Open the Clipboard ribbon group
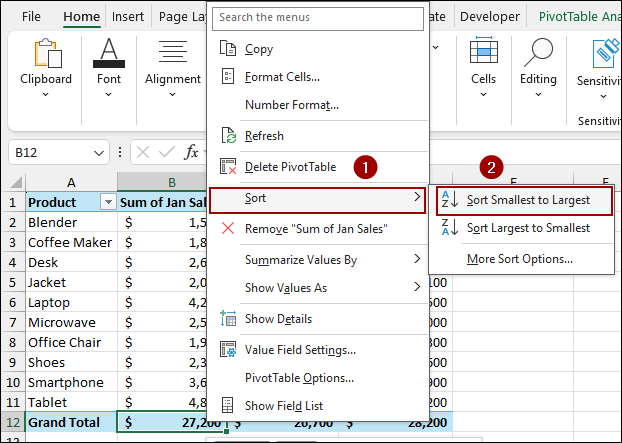Viewport: 622px width, 443px height. point(46,70)
